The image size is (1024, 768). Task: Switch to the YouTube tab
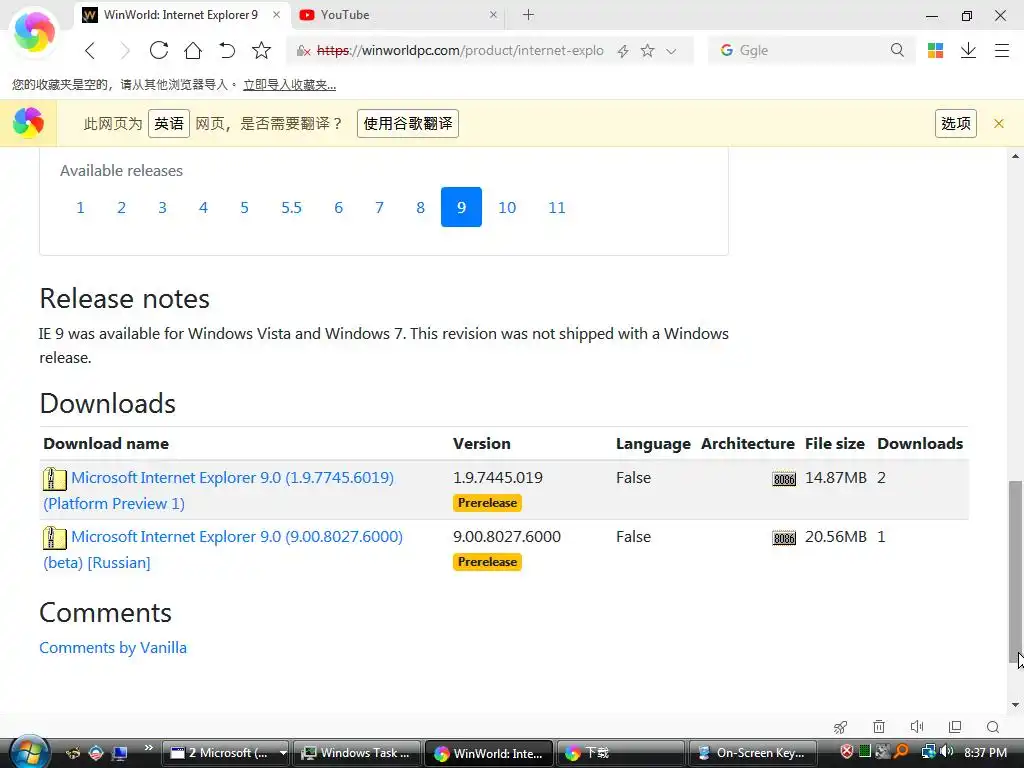[x=398, y=15]
